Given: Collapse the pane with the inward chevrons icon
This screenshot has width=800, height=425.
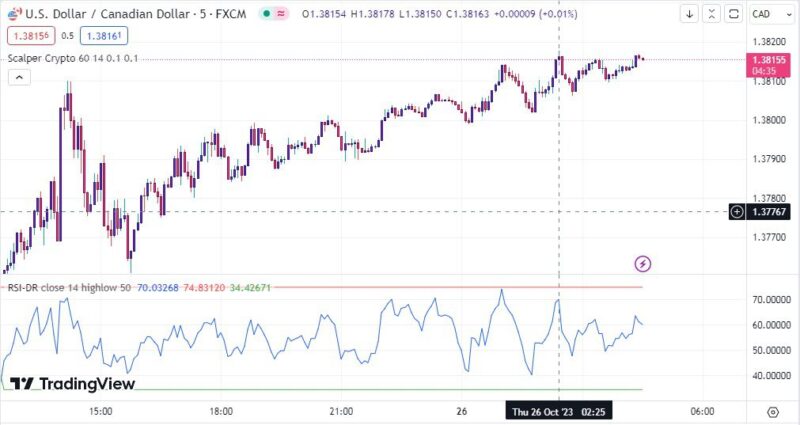Looking at the screenshot, I should [711, 14].
